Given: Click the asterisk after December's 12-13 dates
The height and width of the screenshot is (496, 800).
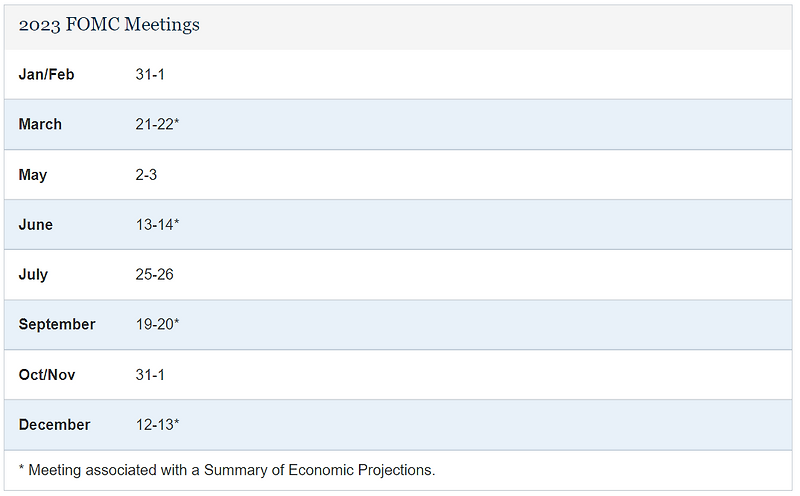Looking at the screenshot, I should tap(176, 423).
